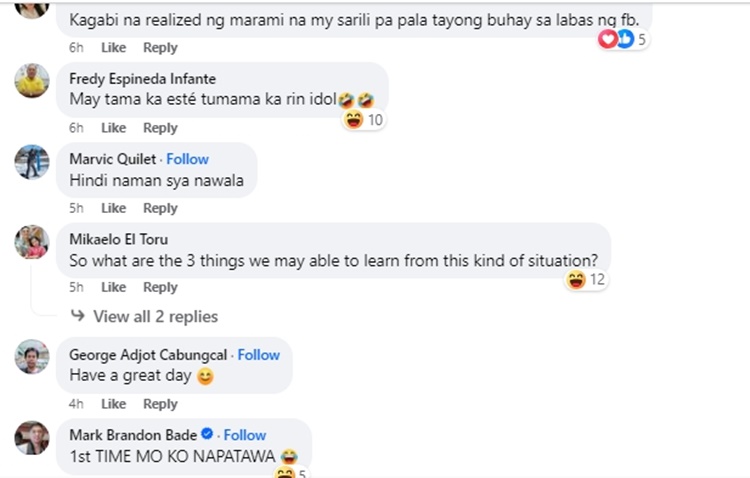Reply to Mikaelo El Toru's comment

[160, 287]
